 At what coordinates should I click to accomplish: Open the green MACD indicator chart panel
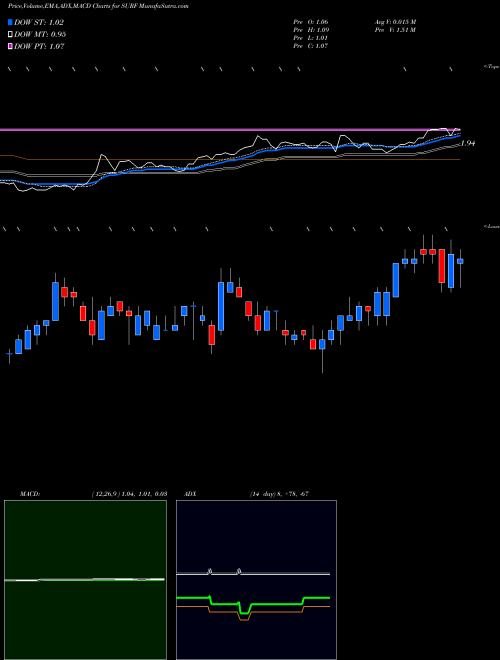coord(85,580)
